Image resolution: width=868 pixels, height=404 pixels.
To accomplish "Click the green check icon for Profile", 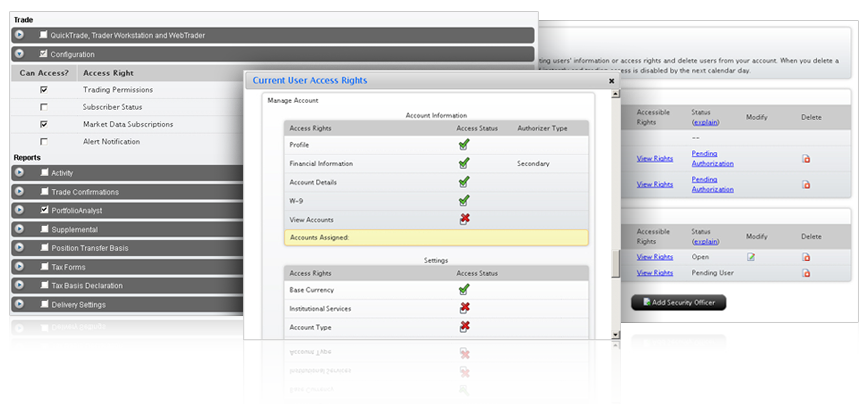I will coord(464,145).
